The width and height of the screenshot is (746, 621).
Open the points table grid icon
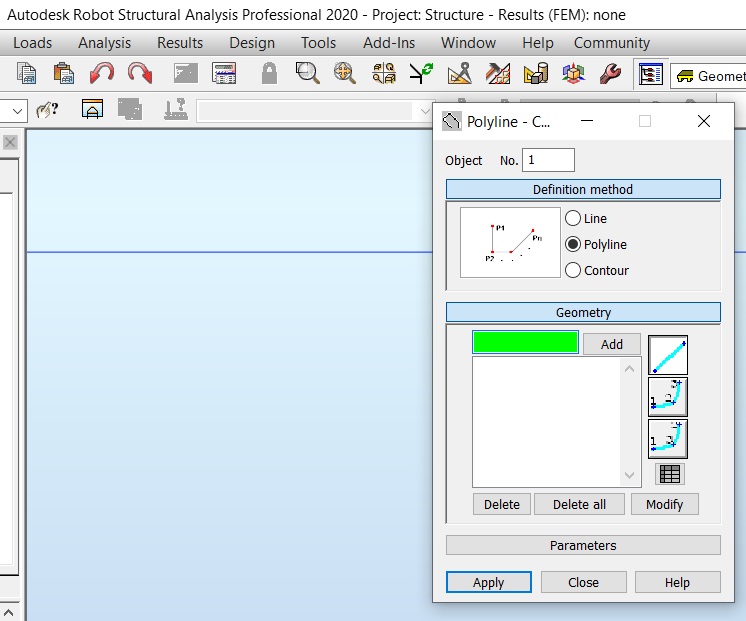(669, 474)
